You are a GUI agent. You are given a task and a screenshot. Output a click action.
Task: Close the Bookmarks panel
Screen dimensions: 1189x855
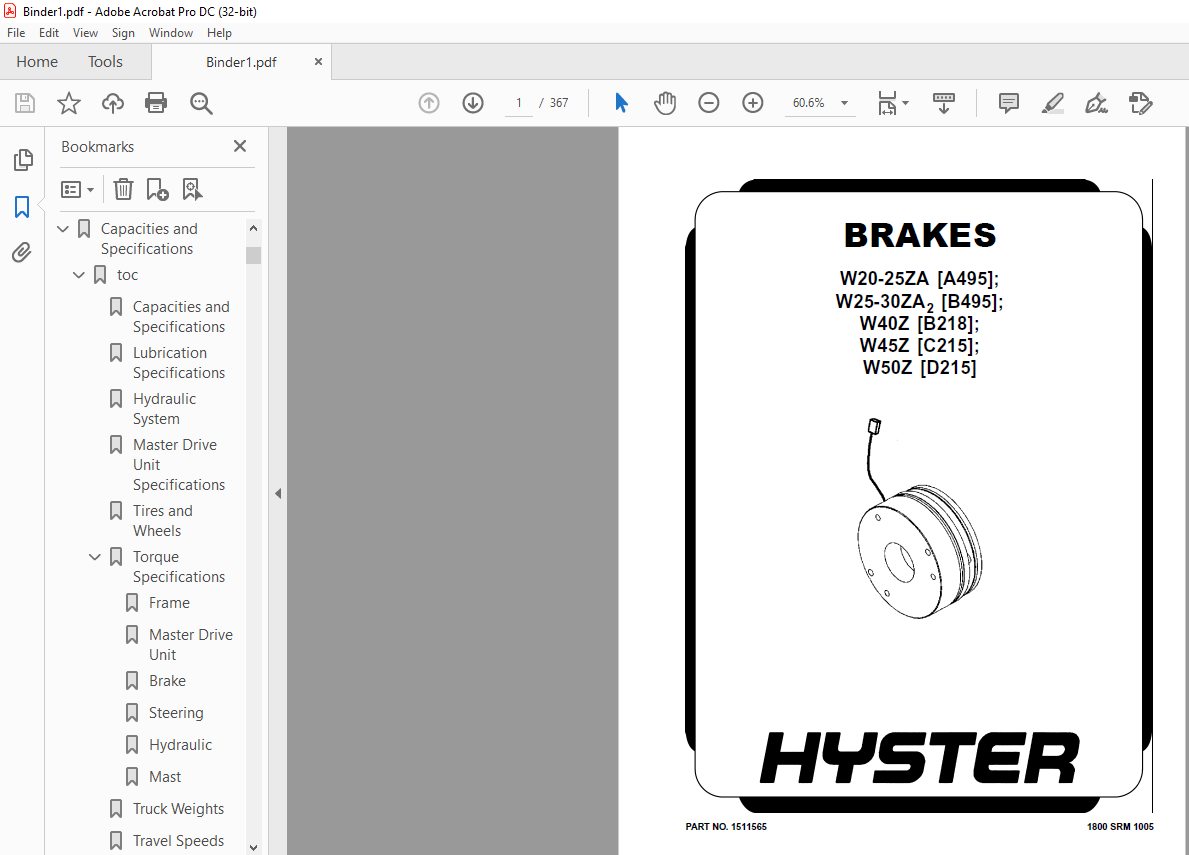[x=240, y=146]
